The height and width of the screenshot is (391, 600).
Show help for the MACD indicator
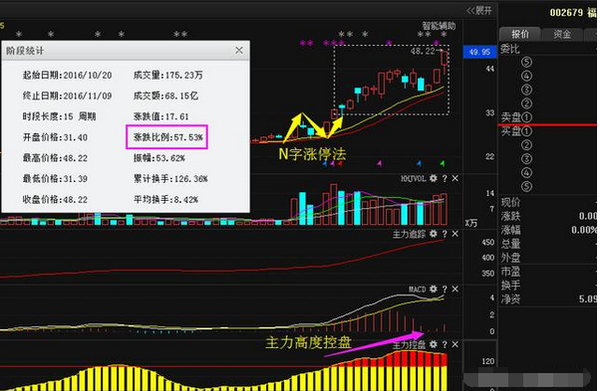pyautogui.click(x=445, y=289)
